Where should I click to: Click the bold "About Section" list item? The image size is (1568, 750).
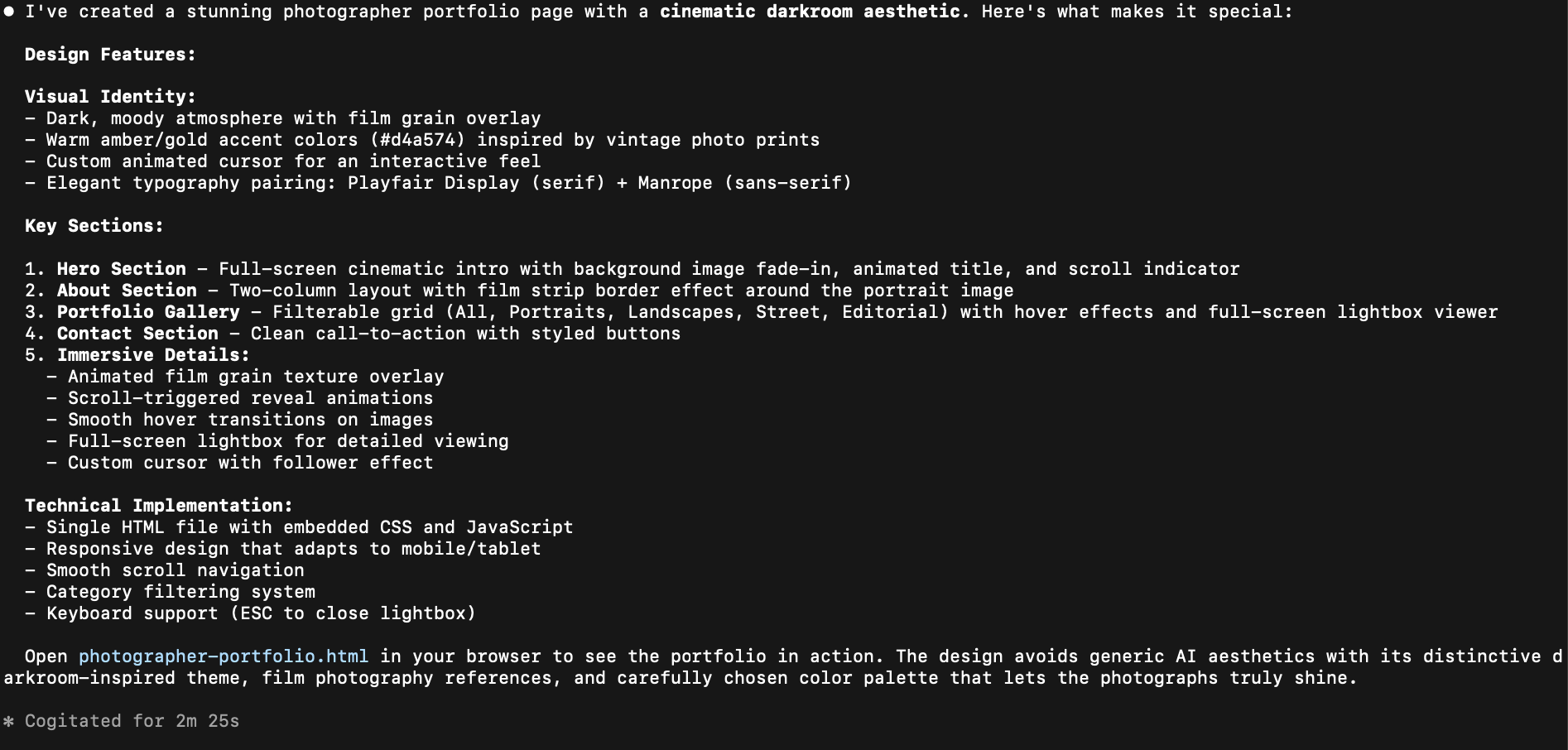[x=127, y=291]
